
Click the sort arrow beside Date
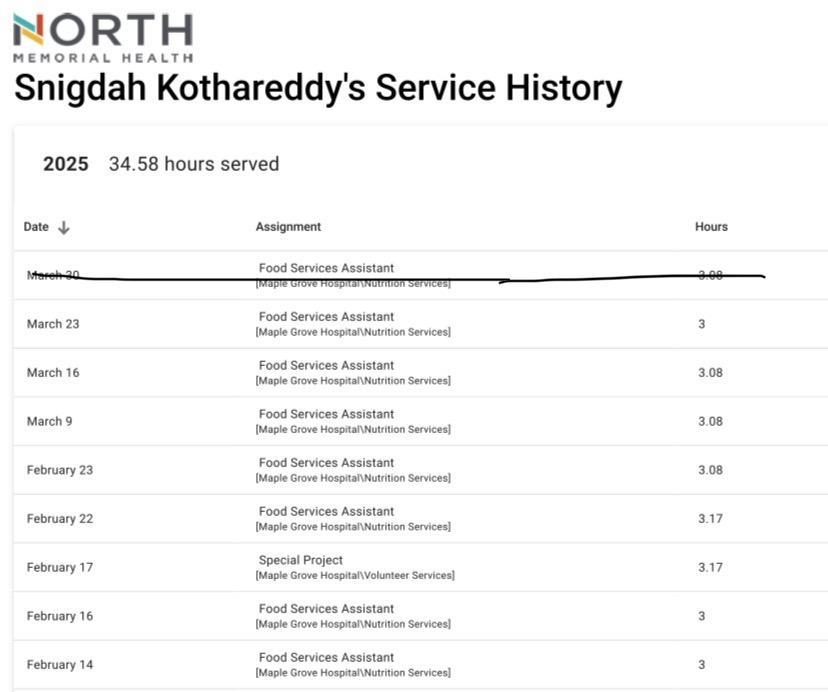[64, 227]
